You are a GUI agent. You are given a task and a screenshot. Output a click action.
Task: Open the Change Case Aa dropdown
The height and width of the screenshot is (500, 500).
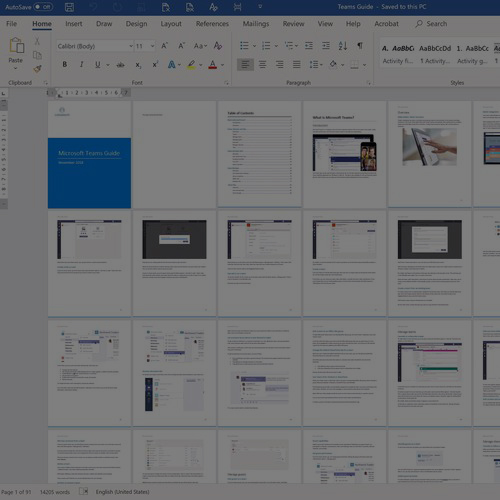coord(201,46)
